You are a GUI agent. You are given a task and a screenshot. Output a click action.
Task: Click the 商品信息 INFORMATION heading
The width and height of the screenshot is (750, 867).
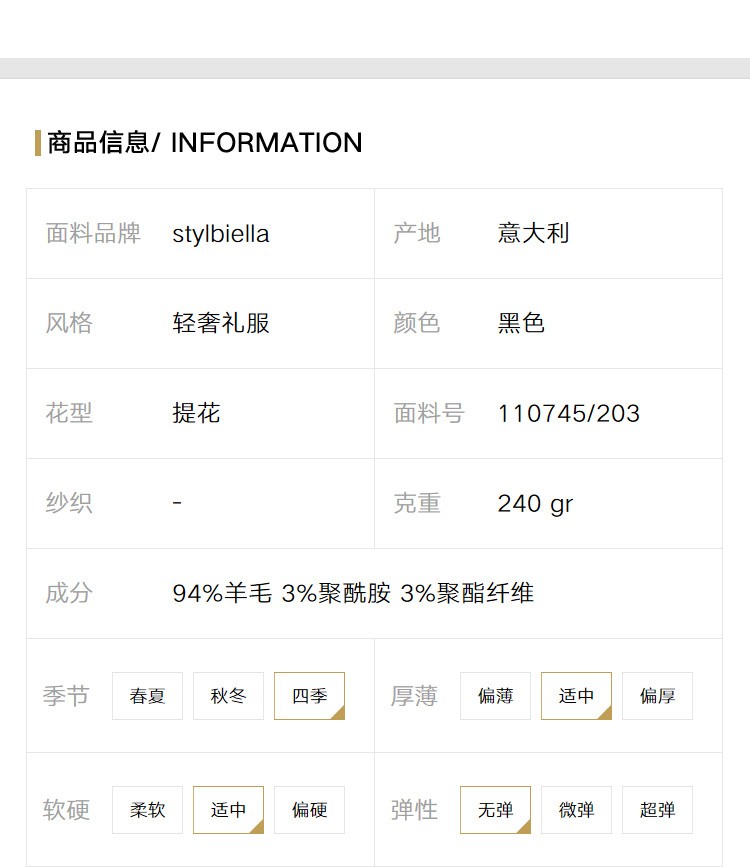point(205,143)
